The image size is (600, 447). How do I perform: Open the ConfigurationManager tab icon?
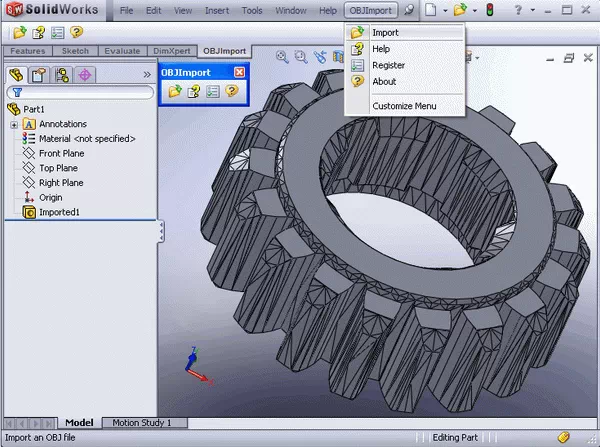[62, 74]
